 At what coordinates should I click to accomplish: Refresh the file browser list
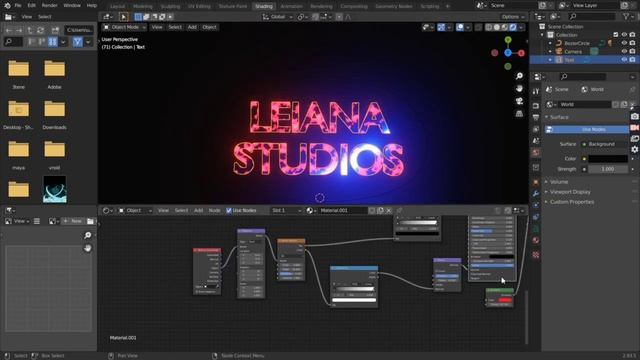pos(40,30)
